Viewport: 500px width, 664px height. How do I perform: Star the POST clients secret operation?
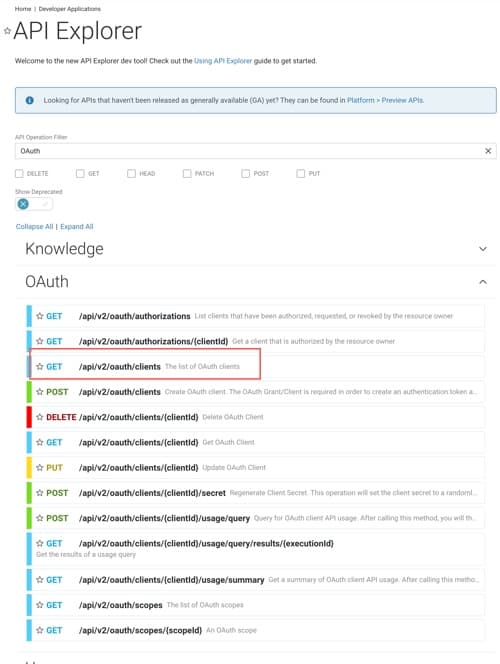(40, 493)
